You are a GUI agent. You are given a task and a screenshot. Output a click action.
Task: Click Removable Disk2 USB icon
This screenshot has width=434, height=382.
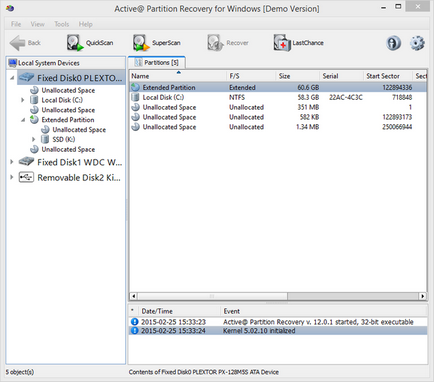[x=26, y=177]
